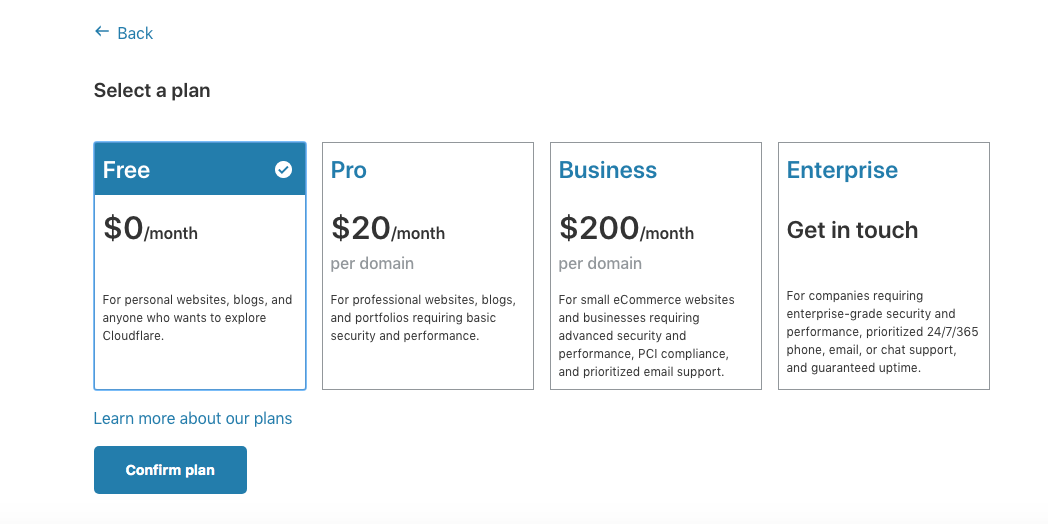Choose the Business plan title
This screenshot has height=524, width=1048.
click(608, 170)
